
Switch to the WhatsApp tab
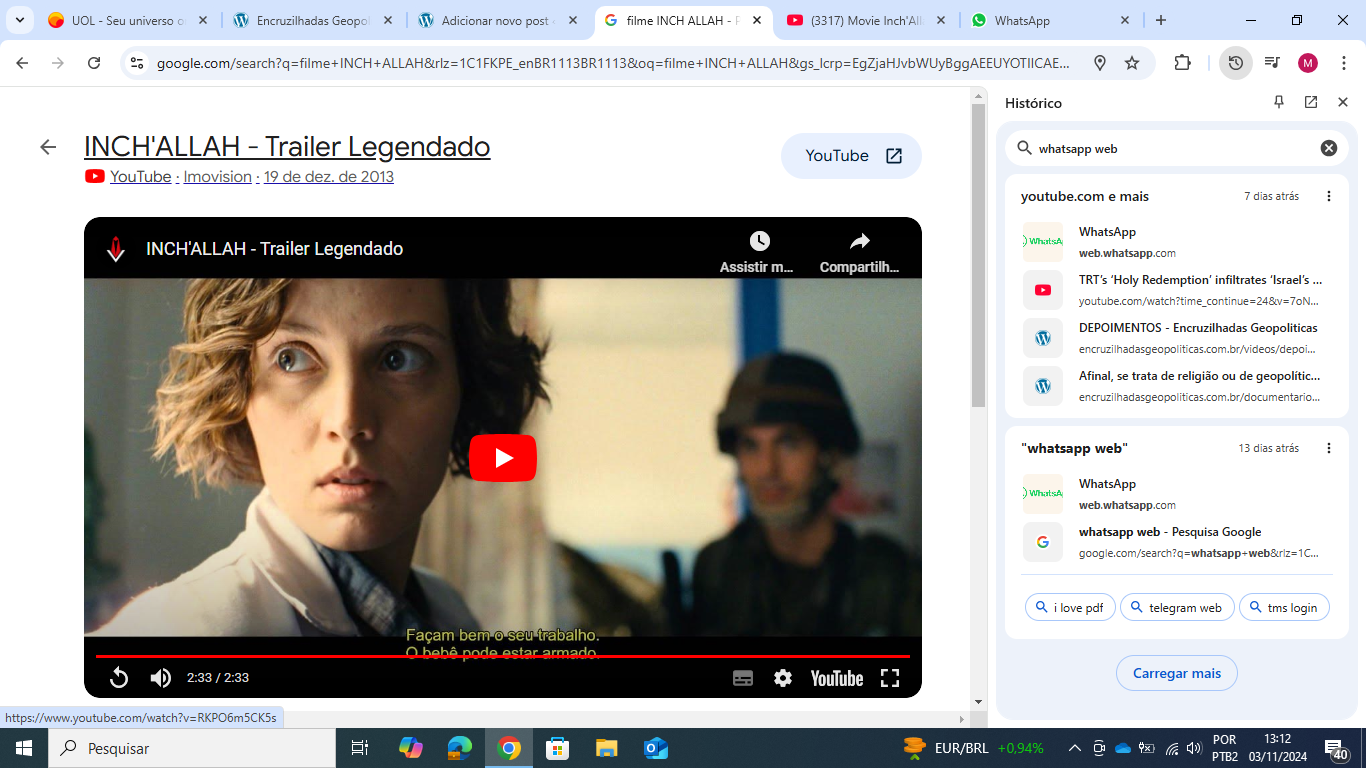point(1049,20)
